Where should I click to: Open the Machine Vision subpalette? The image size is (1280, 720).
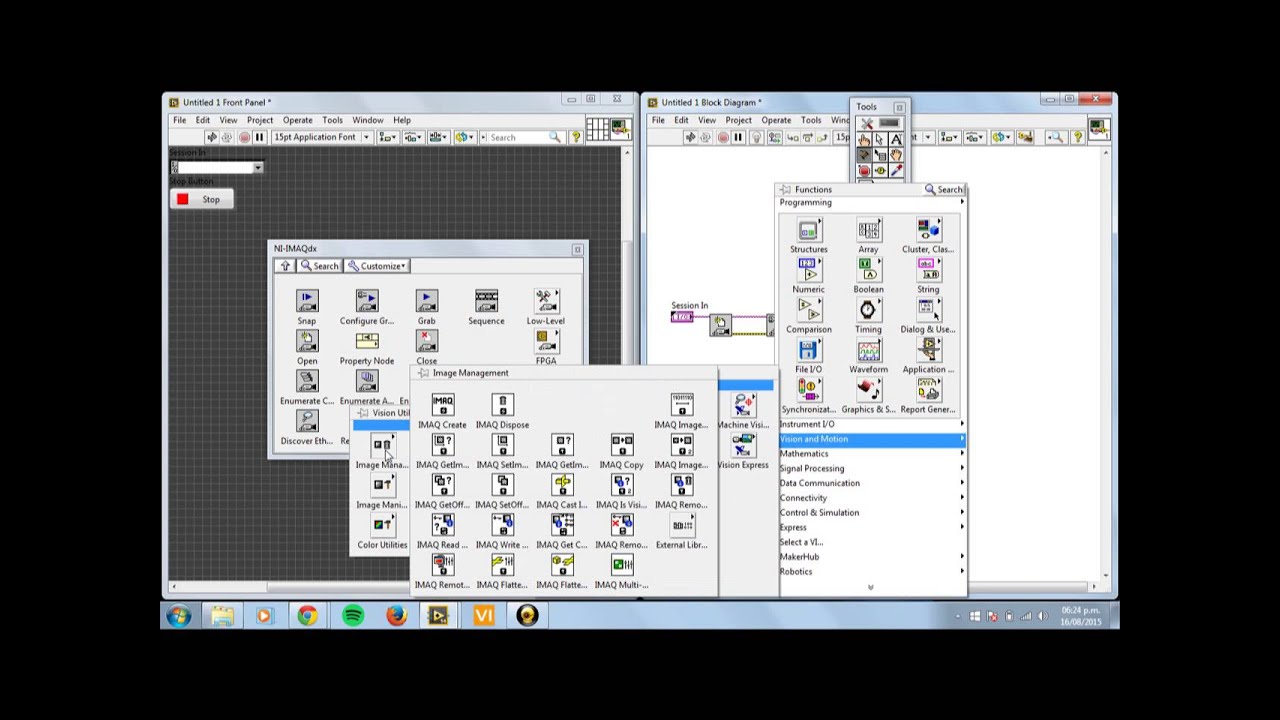click(x=743, y=405)
